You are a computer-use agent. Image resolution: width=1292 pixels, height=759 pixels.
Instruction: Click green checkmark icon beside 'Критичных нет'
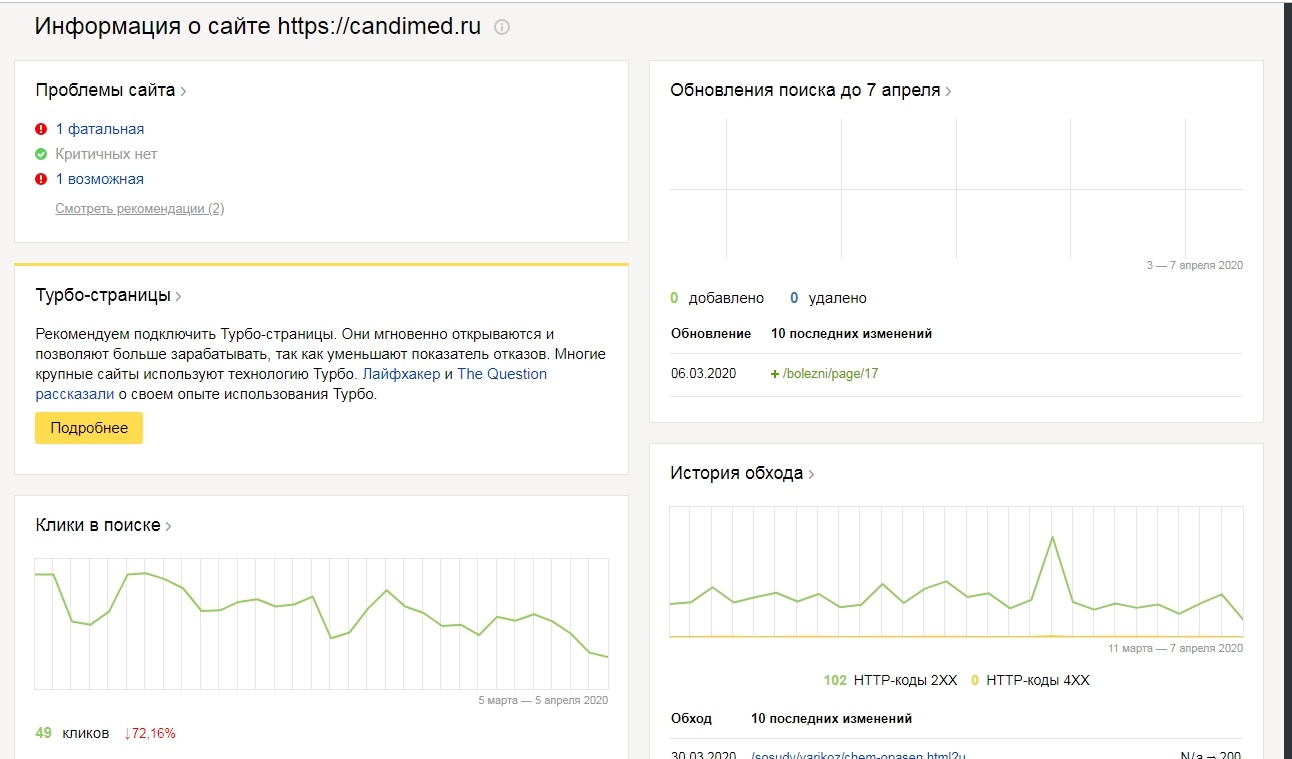[41, 154]
